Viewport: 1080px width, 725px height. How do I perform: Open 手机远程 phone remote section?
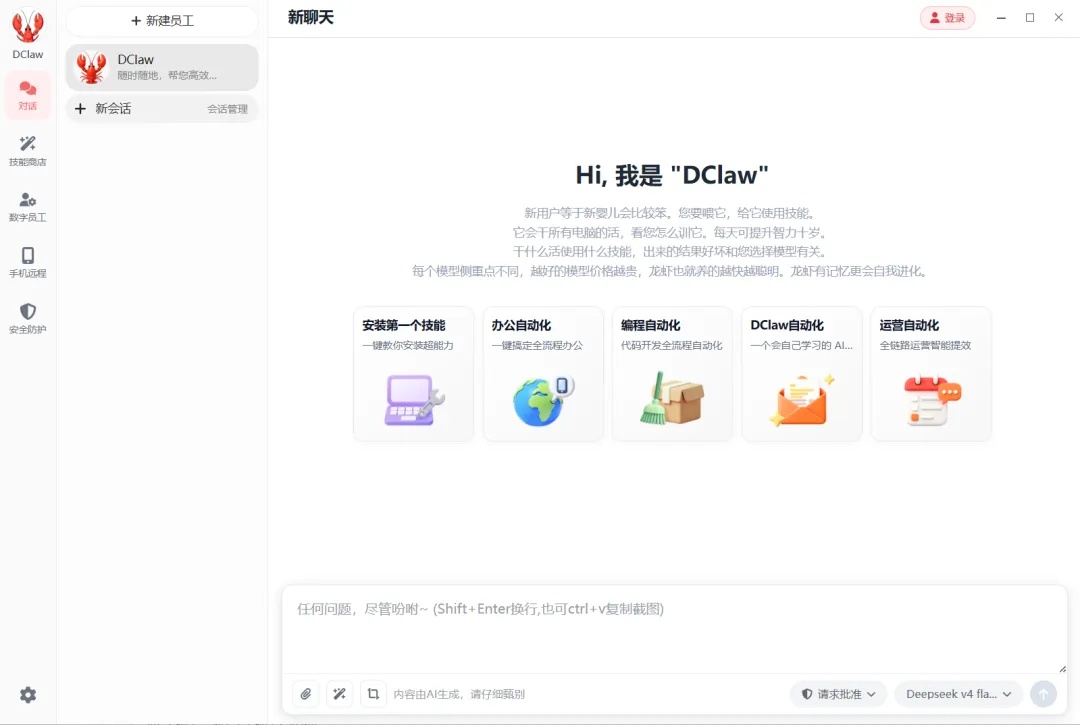28,262
